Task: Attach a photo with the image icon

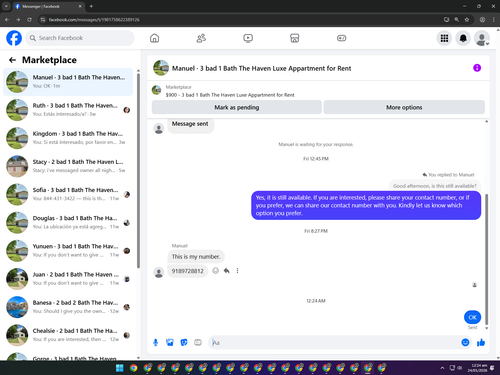Action: [170, 342]
